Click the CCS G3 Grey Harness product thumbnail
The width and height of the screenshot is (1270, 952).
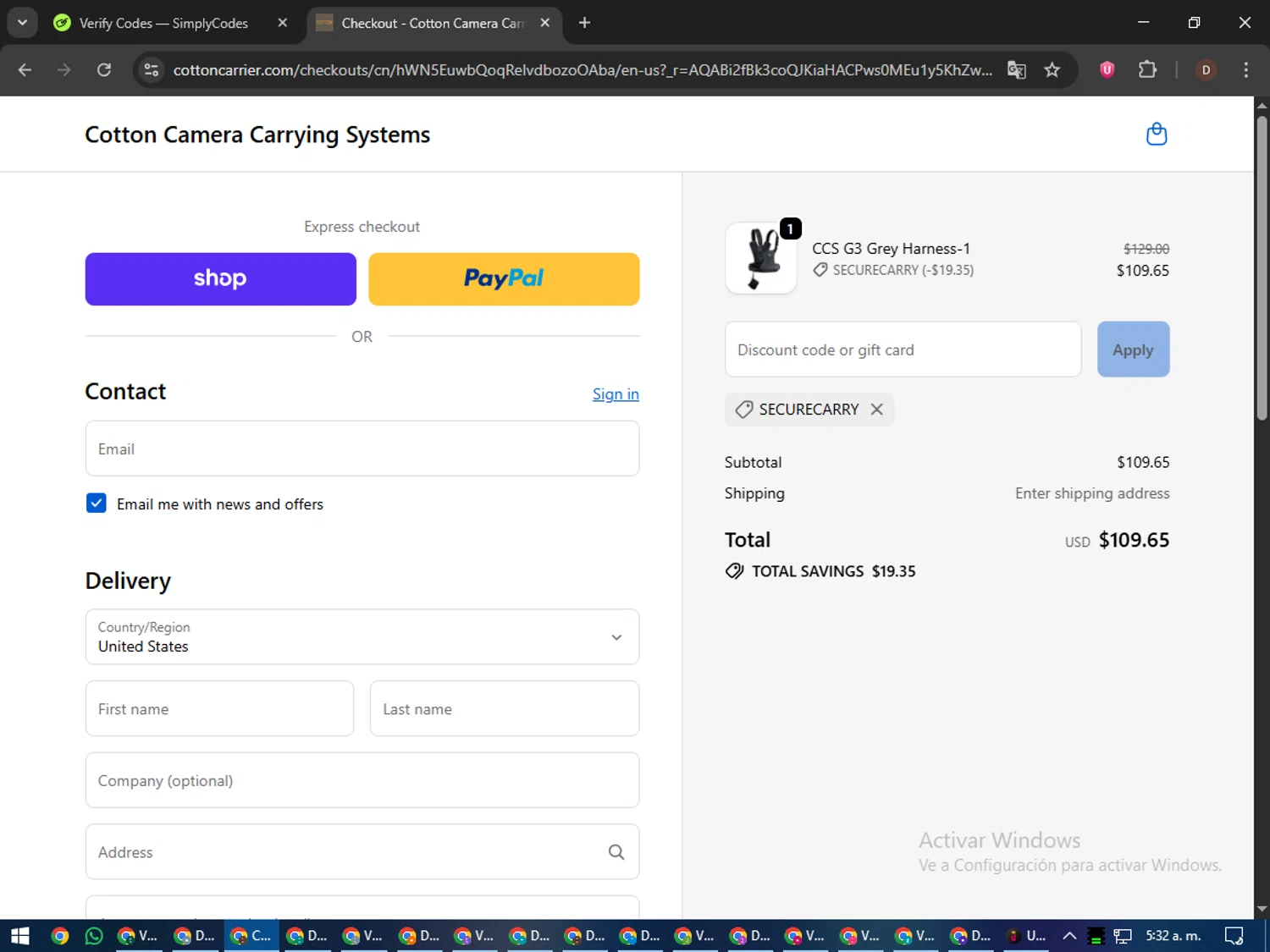point(761,258)
